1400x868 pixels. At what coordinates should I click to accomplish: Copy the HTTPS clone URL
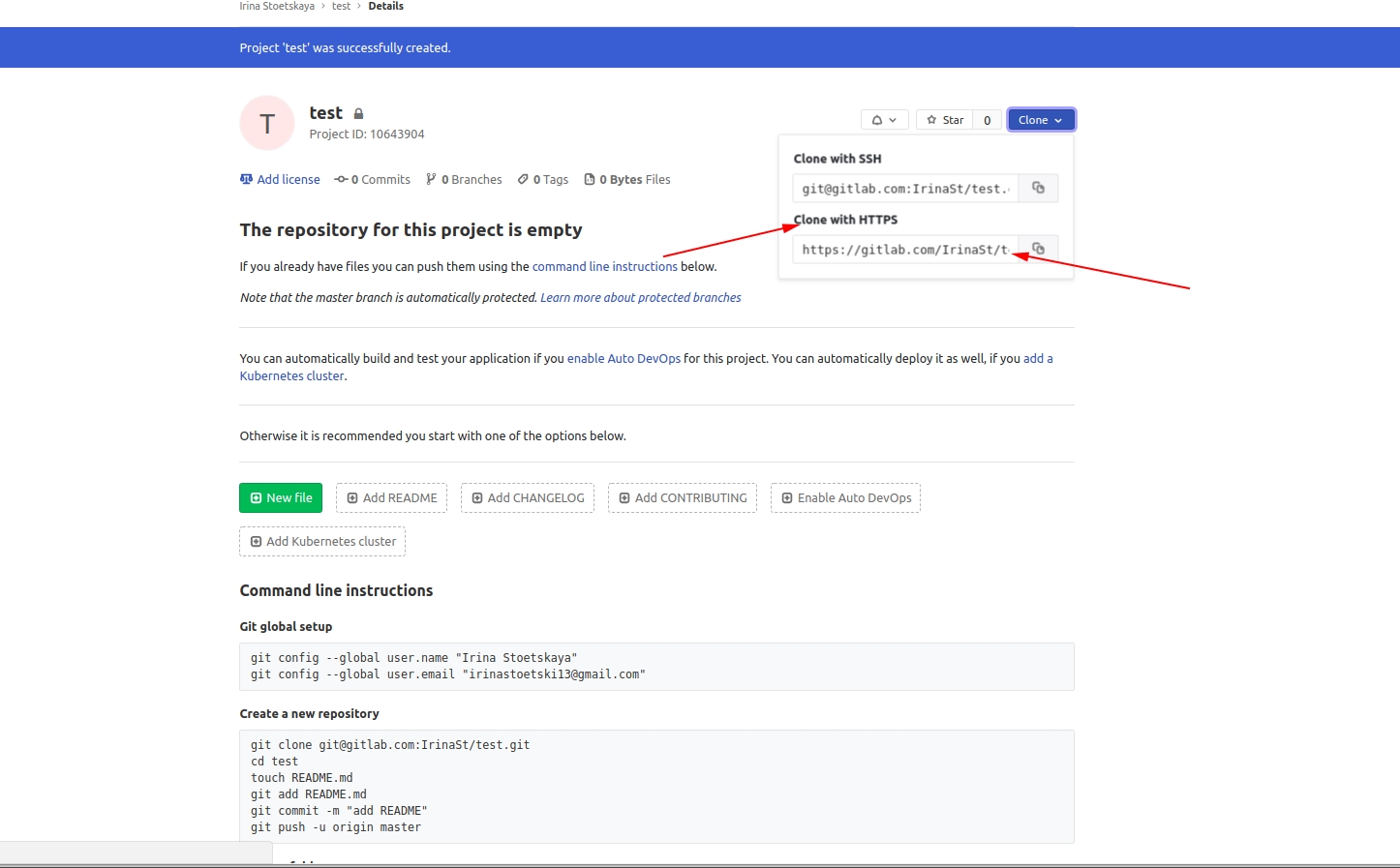pos(1038,250)
